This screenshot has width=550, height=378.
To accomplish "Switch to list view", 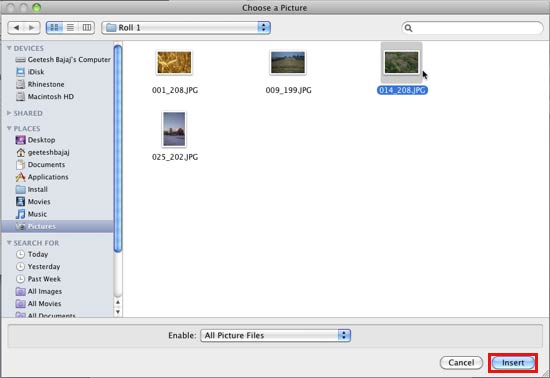I will tap(71, 27).
